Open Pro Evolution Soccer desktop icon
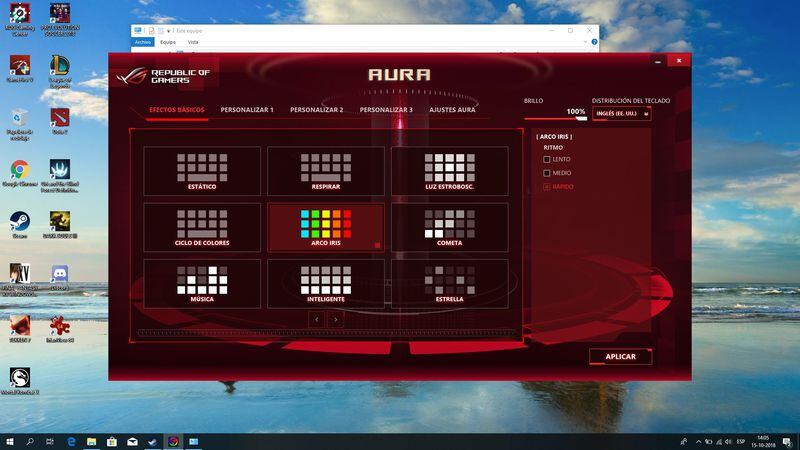The width and height of the screenshot is (800, 450). pyautogui.click(x=60, y=19)
